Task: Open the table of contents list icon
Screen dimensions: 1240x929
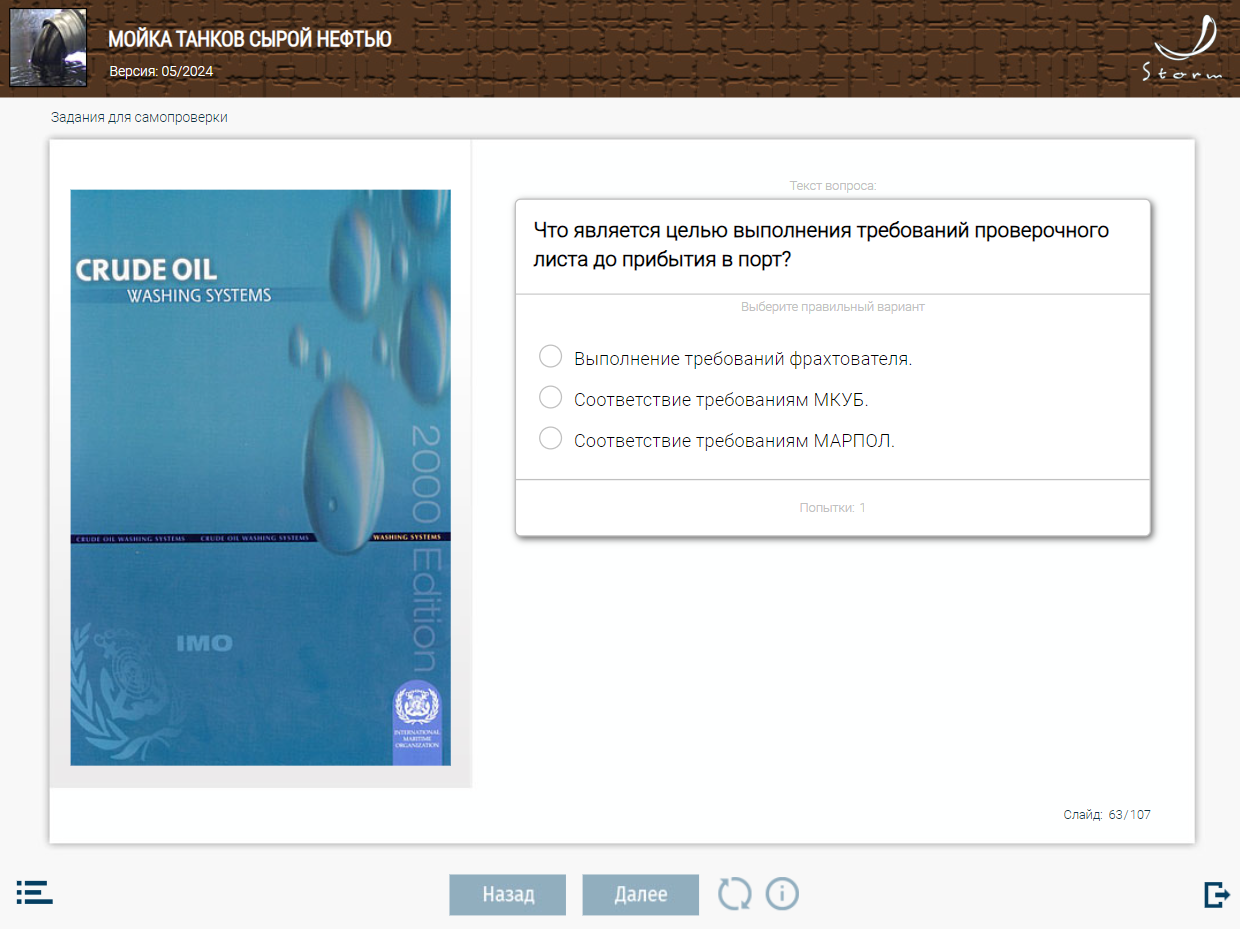Action: click(34, 893)
